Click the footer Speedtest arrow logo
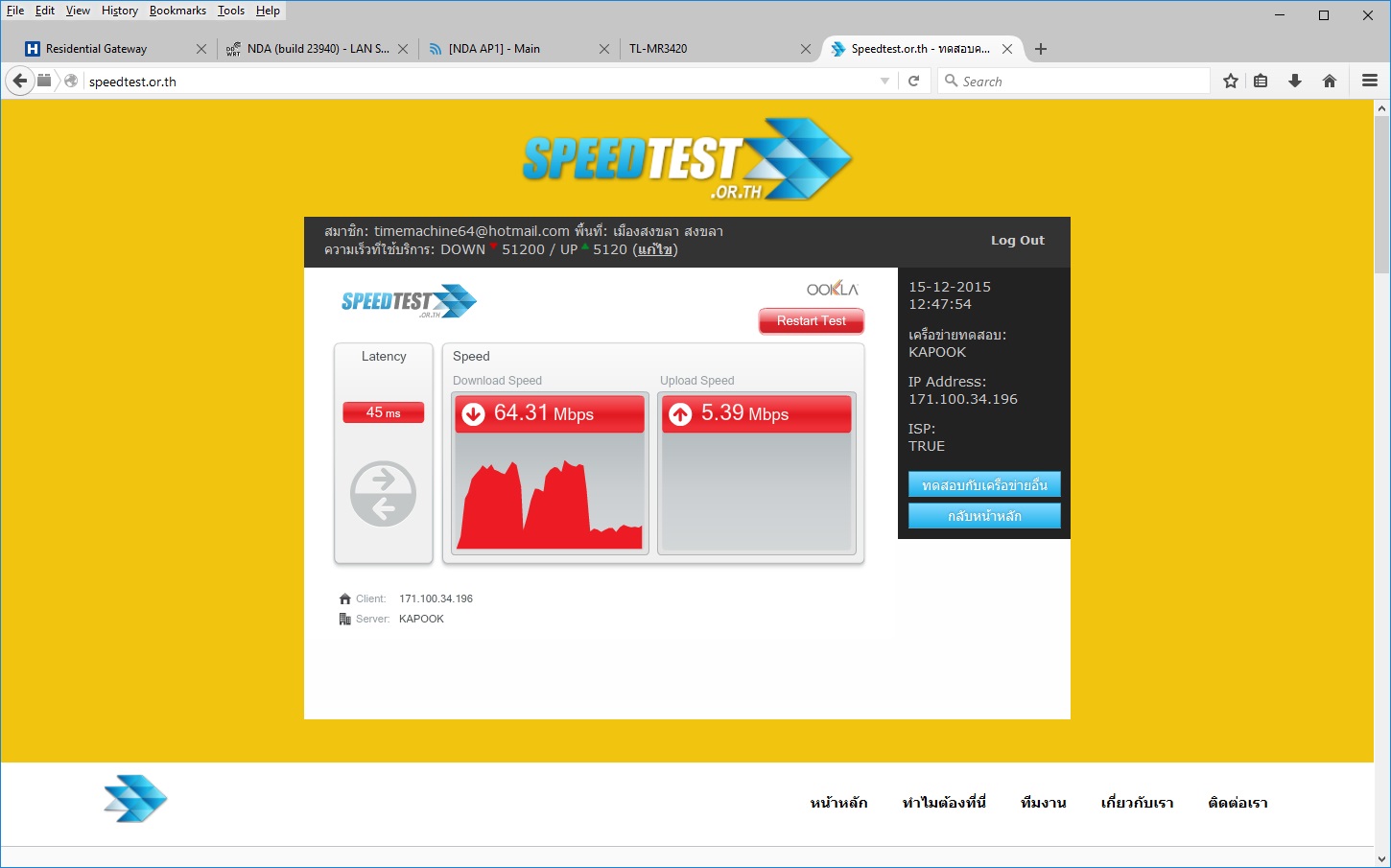 [136, 798]
